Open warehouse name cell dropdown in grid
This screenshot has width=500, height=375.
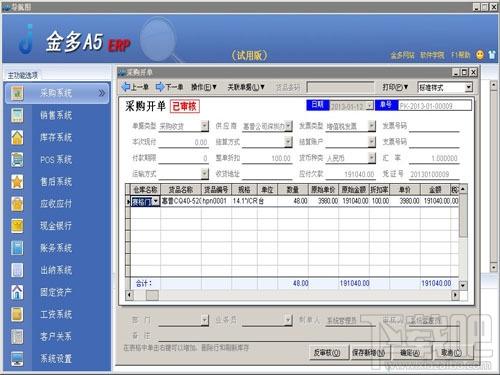pyautogui.click(x=156, y=201)
